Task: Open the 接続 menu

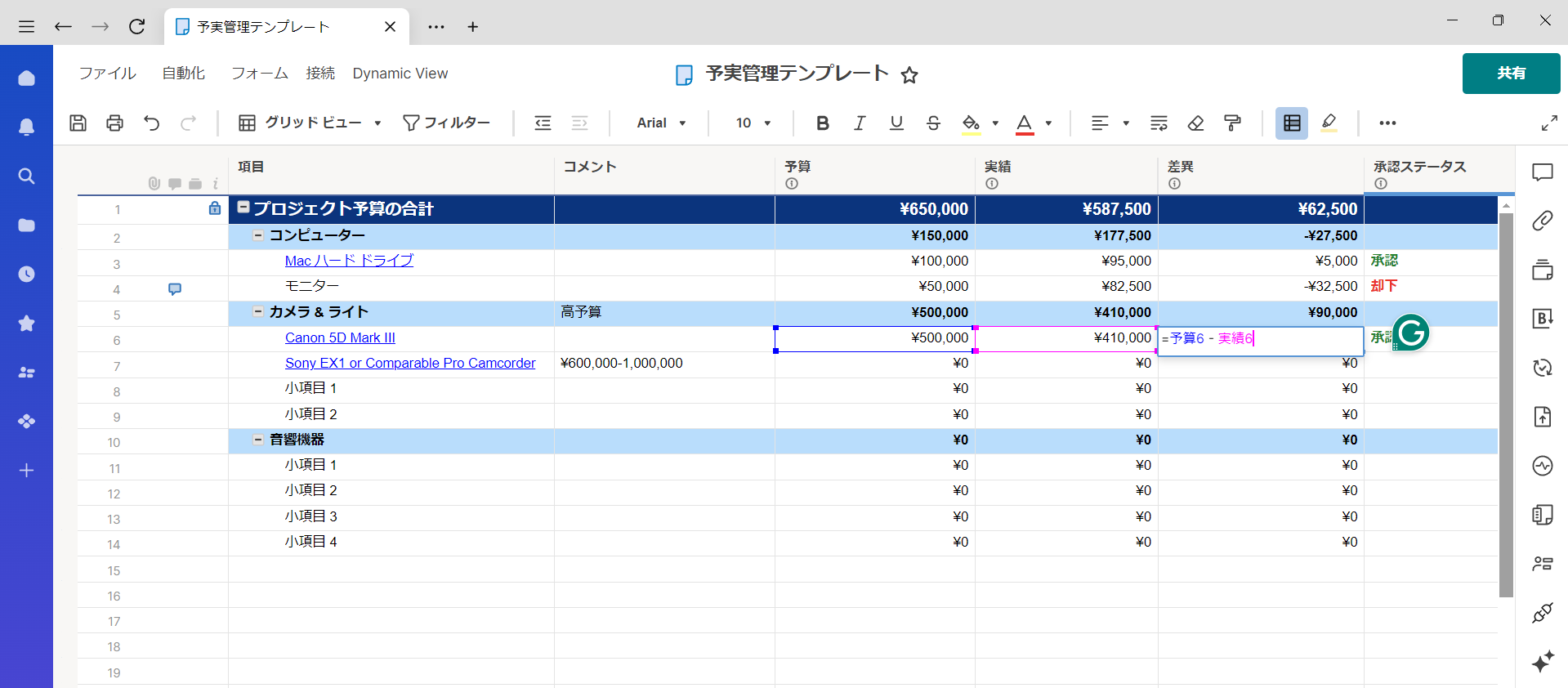Action: click(320, 73)
